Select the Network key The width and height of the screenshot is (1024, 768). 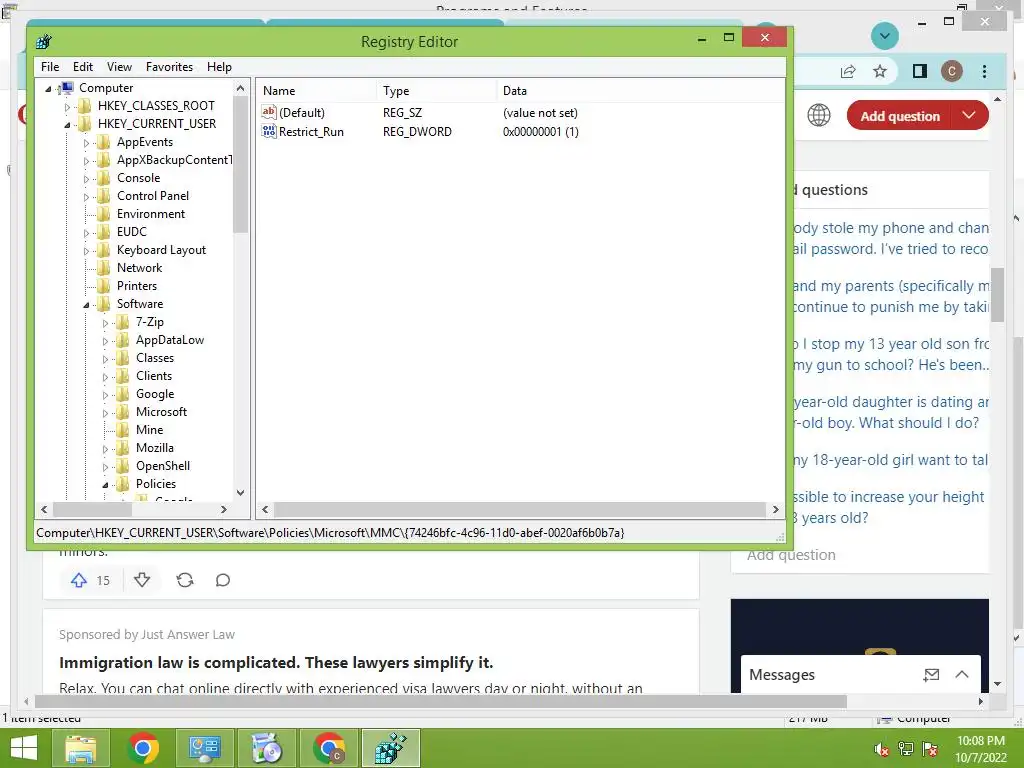coord(139,268)
